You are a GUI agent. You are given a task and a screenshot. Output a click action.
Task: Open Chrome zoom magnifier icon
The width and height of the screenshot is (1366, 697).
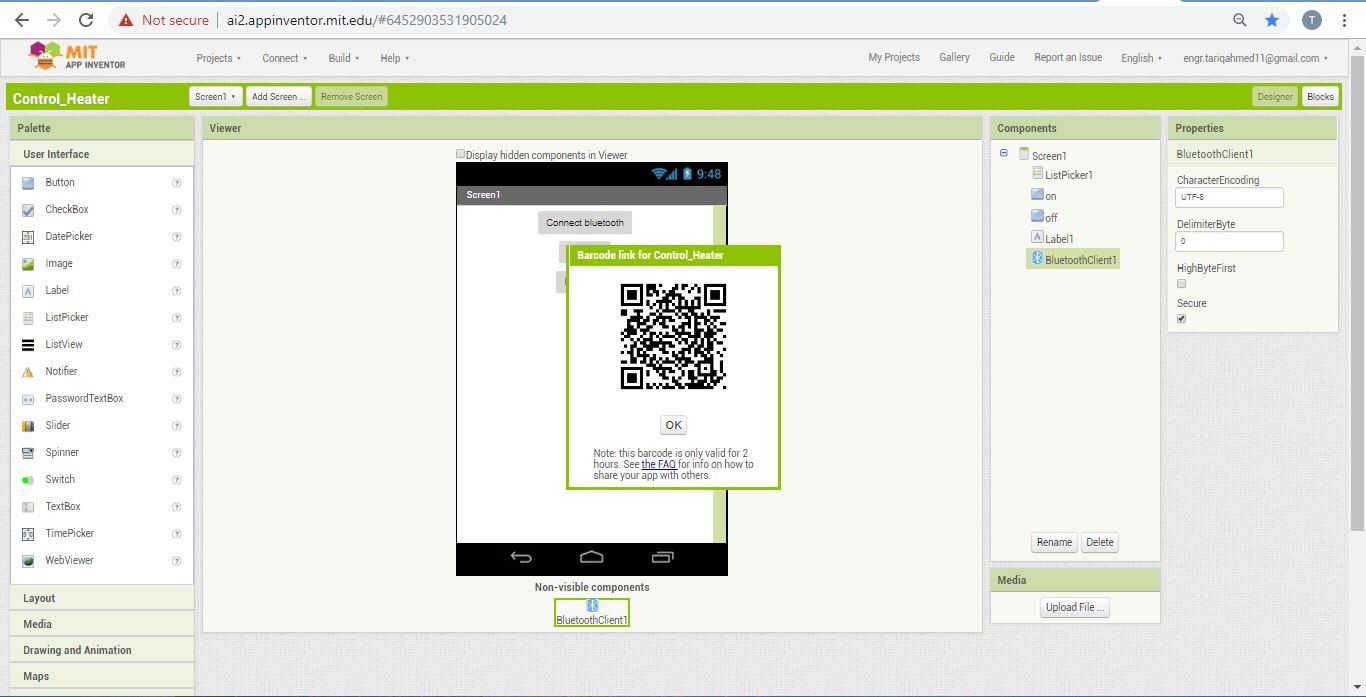tap(1240, 20)
